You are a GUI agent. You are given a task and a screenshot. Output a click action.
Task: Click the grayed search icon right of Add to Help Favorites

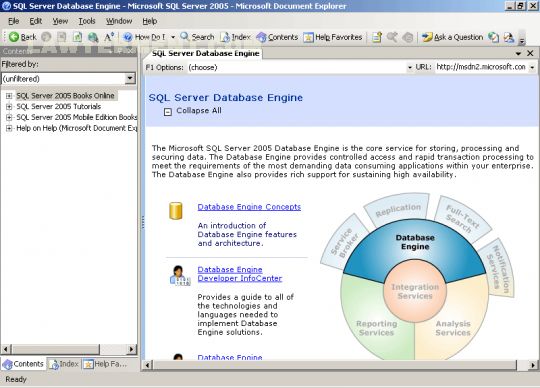pyautogui.click(x=392, y=37)
